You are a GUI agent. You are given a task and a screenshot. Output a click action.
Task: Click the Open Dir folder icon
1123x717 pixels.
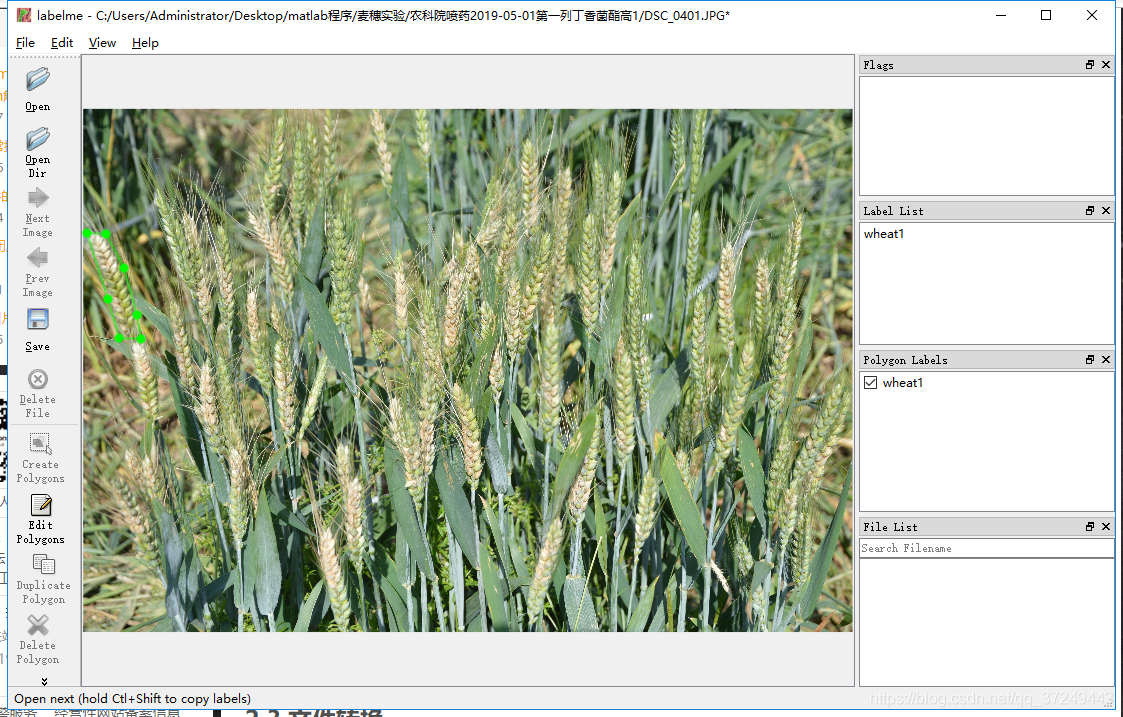pyautogui.click(x=38, y=140)
